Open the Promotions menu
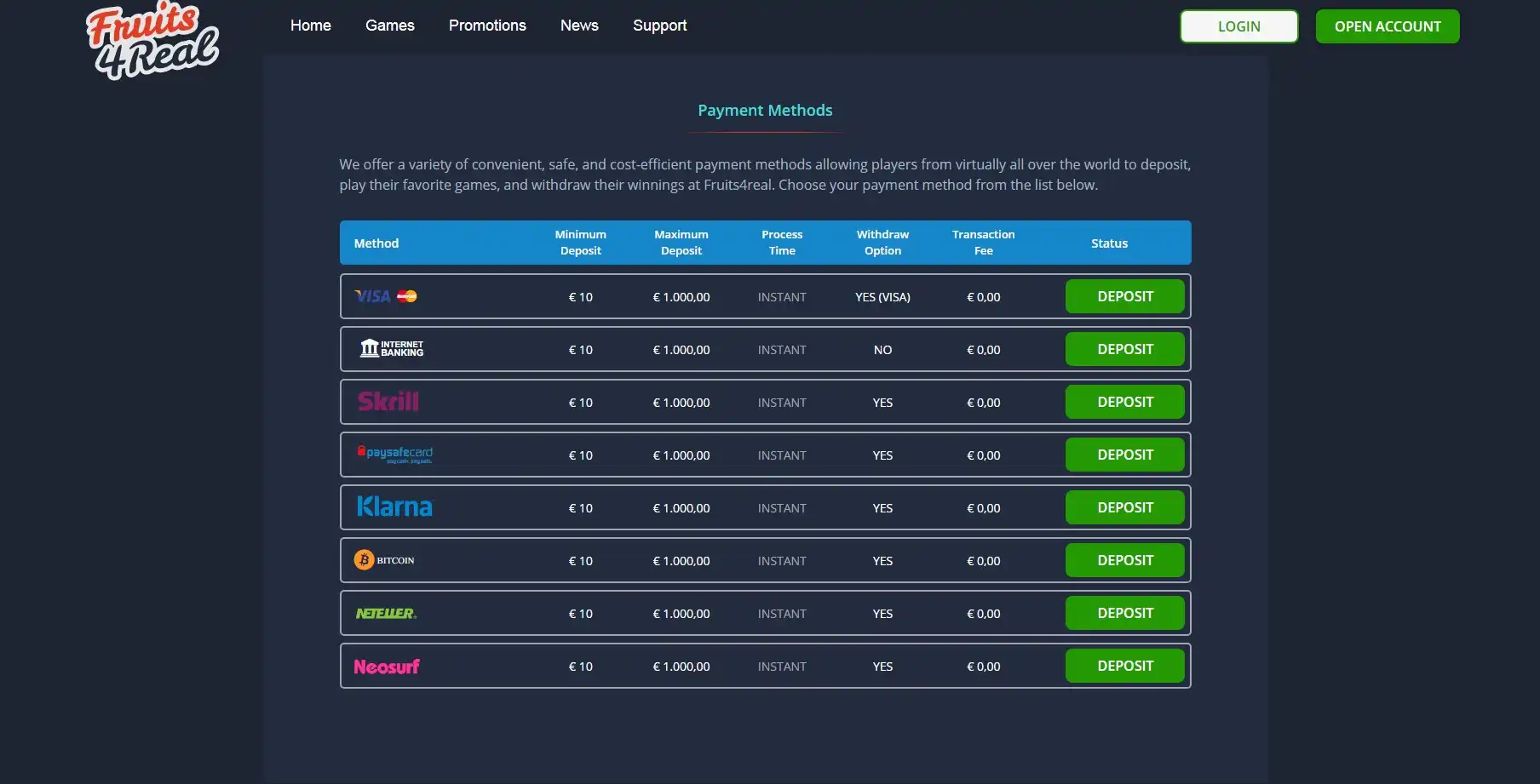 point(487,26)
